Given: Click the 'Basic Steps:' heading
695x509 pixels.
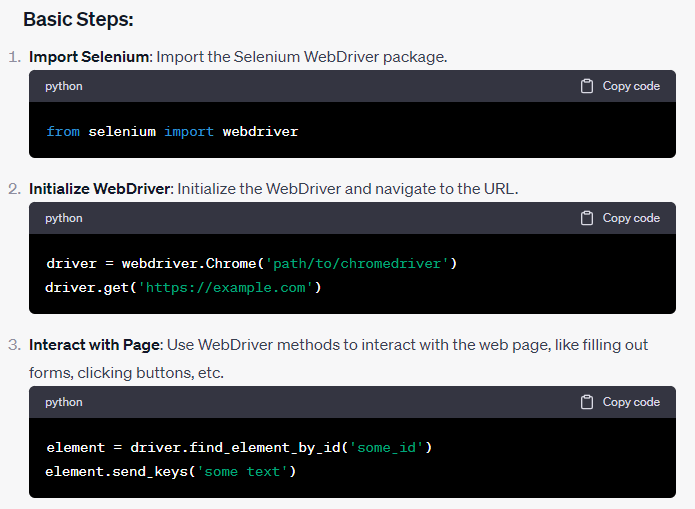Looking at the screenshot, I should point(78,20).
